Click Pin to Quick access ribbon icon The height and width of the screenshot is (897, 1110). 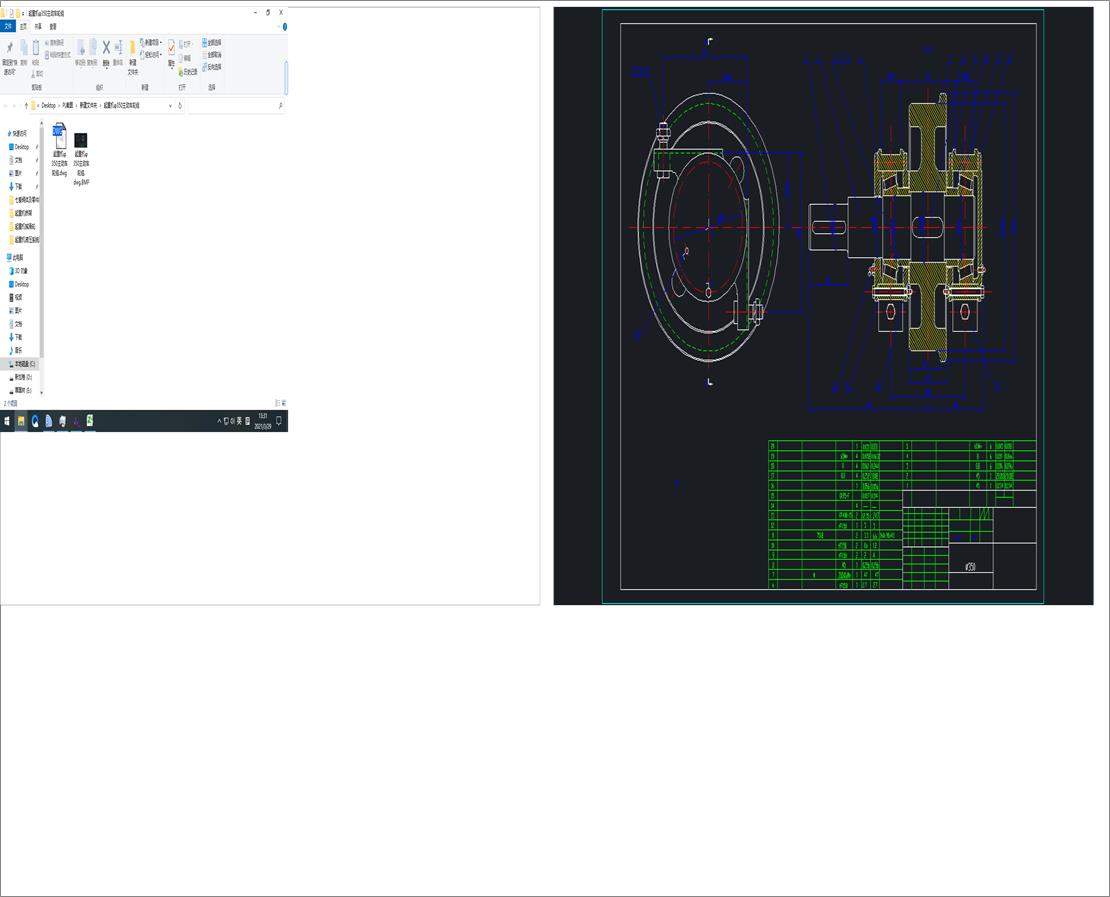(x=9, y=47)
